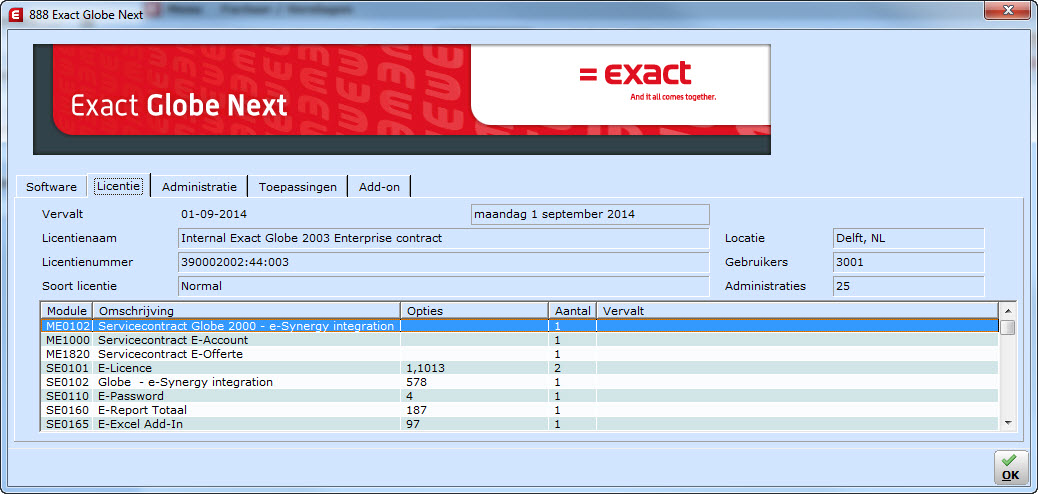1038x494 pixels.
Task: Click the module list scrollbar thumb
Action: point(1008,327)
